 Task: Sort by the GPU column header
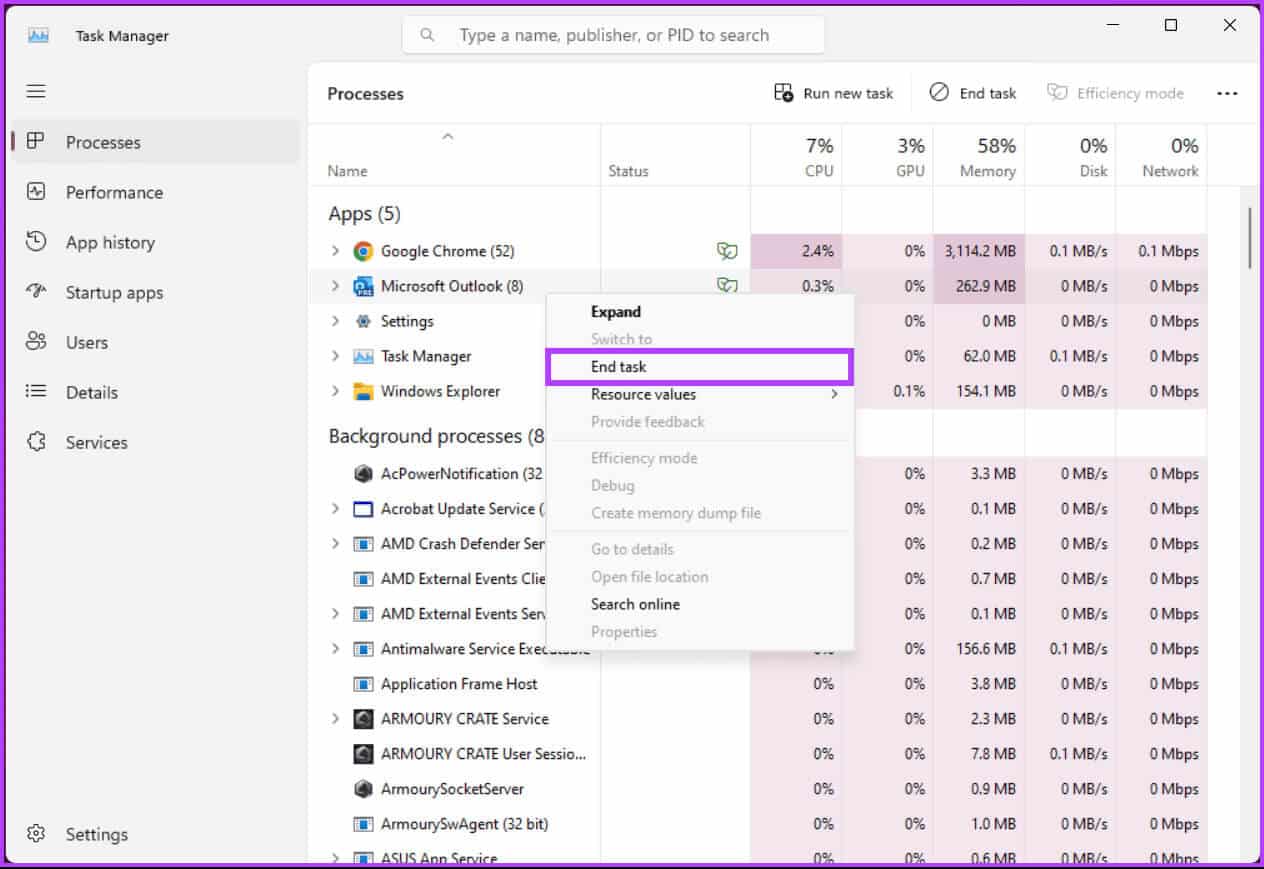click(888, 156)
